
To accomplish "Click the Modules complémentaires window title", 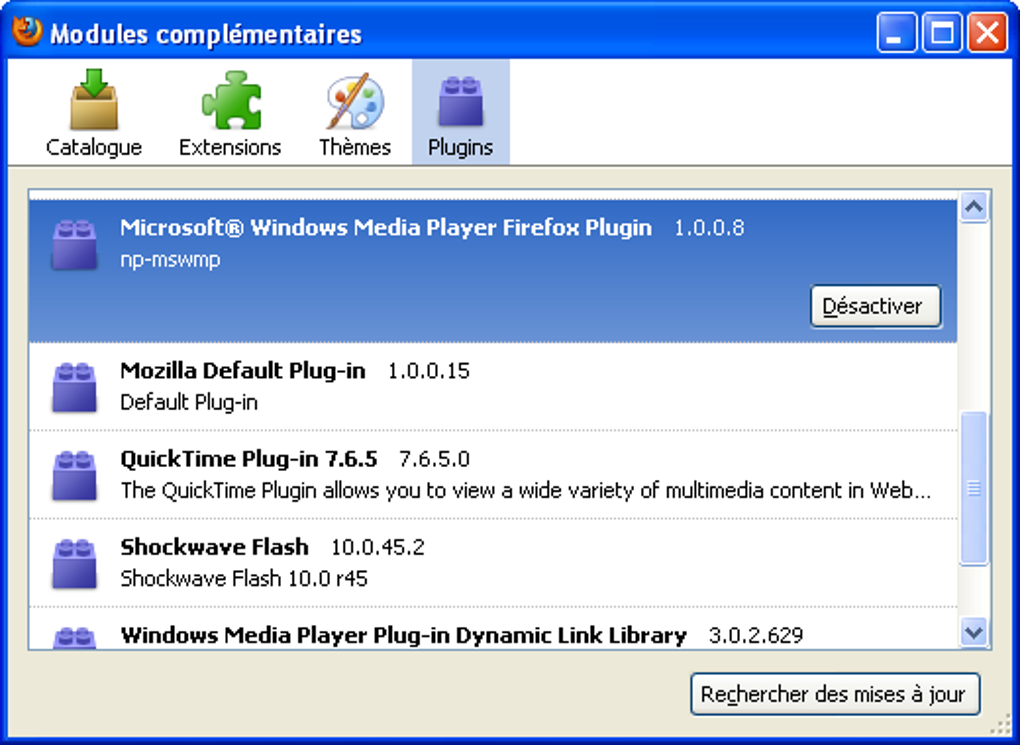I will click(206, 34).
